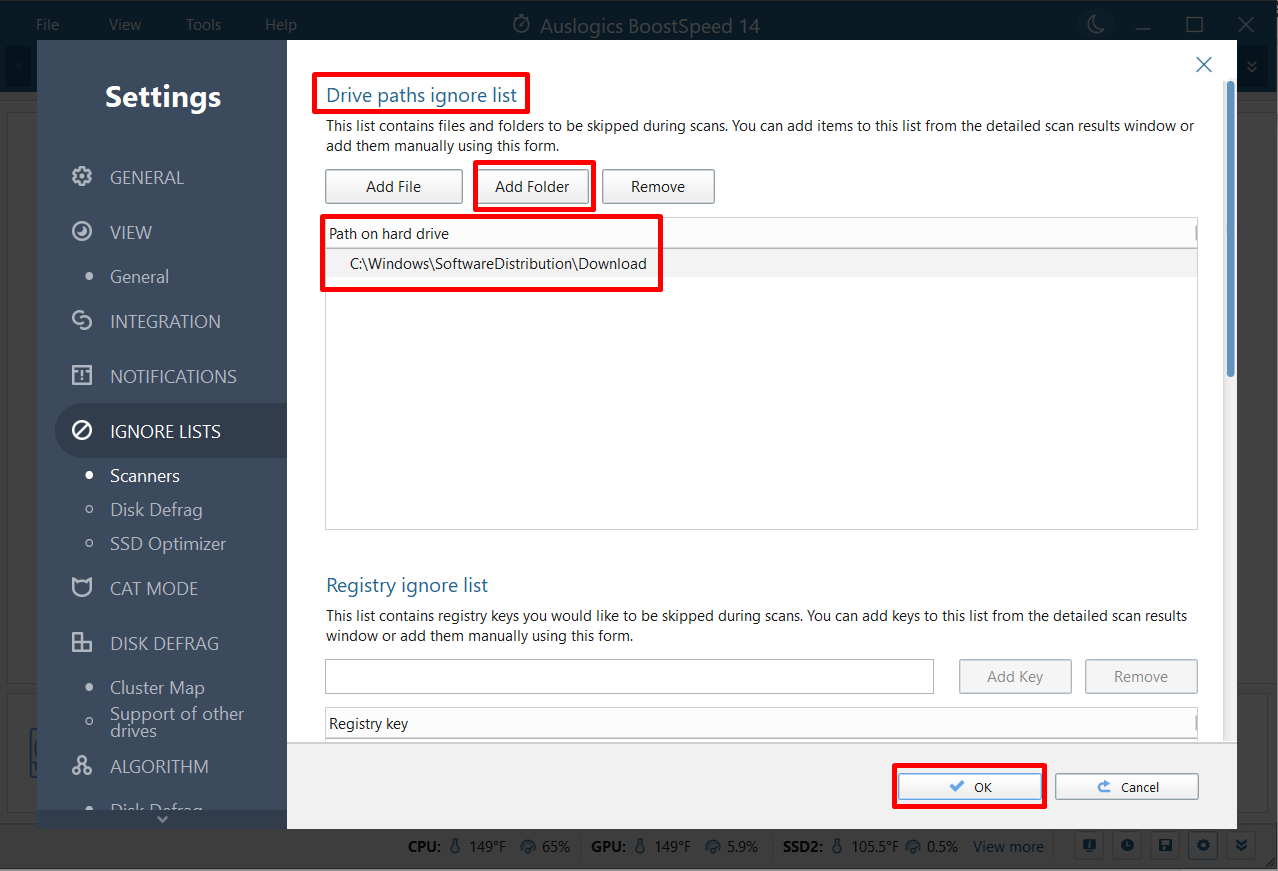Open General subsection under VIEW
Screen dimensions: 1278x871
tap(139, 277)
